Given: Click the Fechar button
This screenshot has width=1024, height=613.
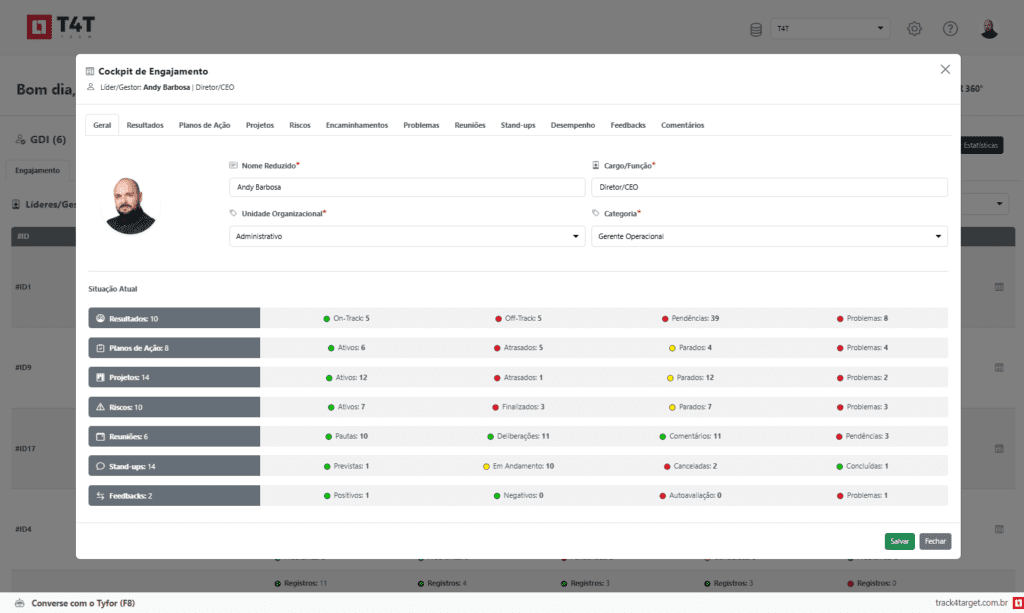Looking at the screenshot, I should 935,541.
